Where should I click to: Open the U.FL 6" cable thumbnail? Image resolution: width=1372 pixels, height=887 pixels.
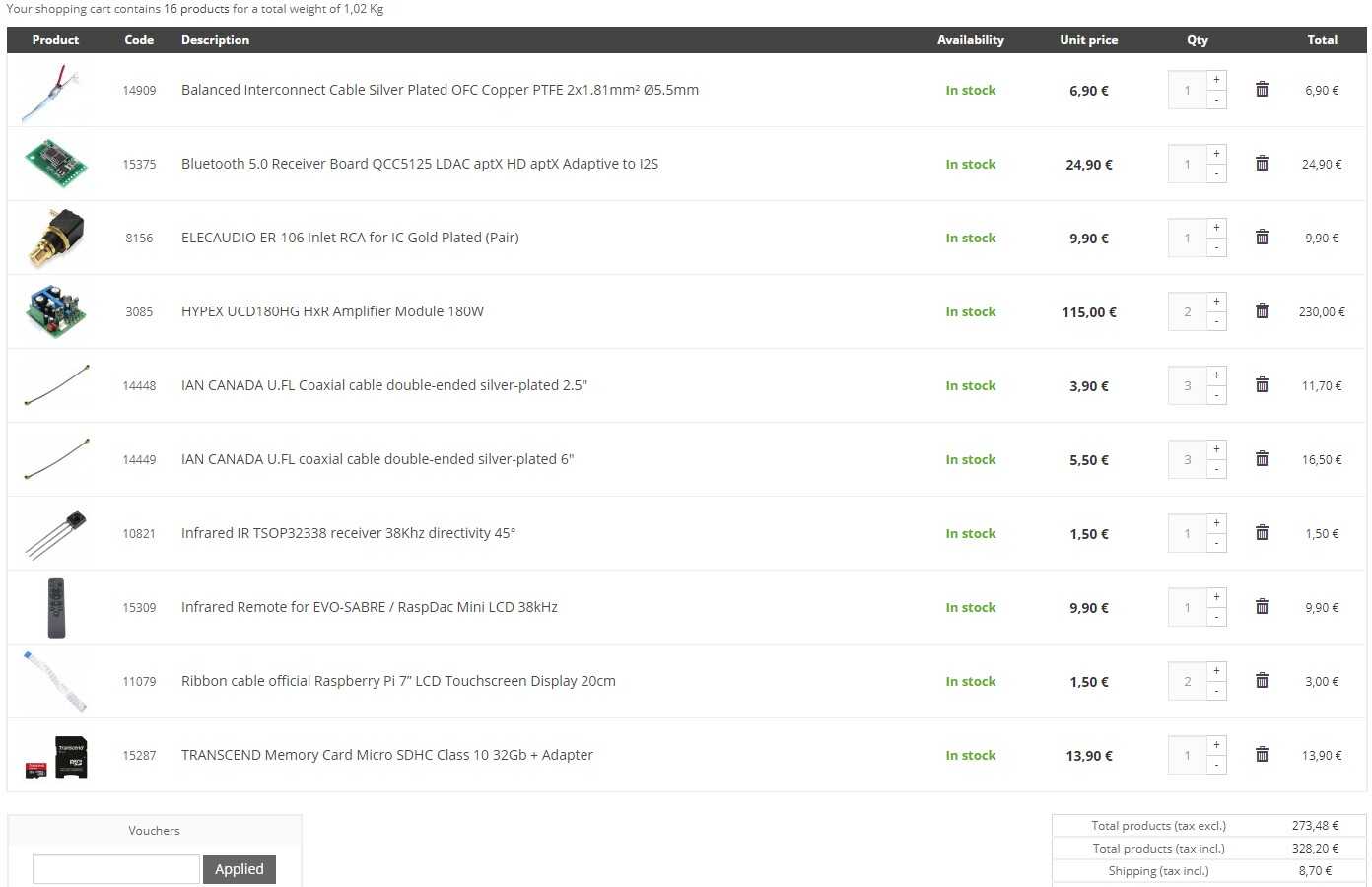(x=55, y=459)
